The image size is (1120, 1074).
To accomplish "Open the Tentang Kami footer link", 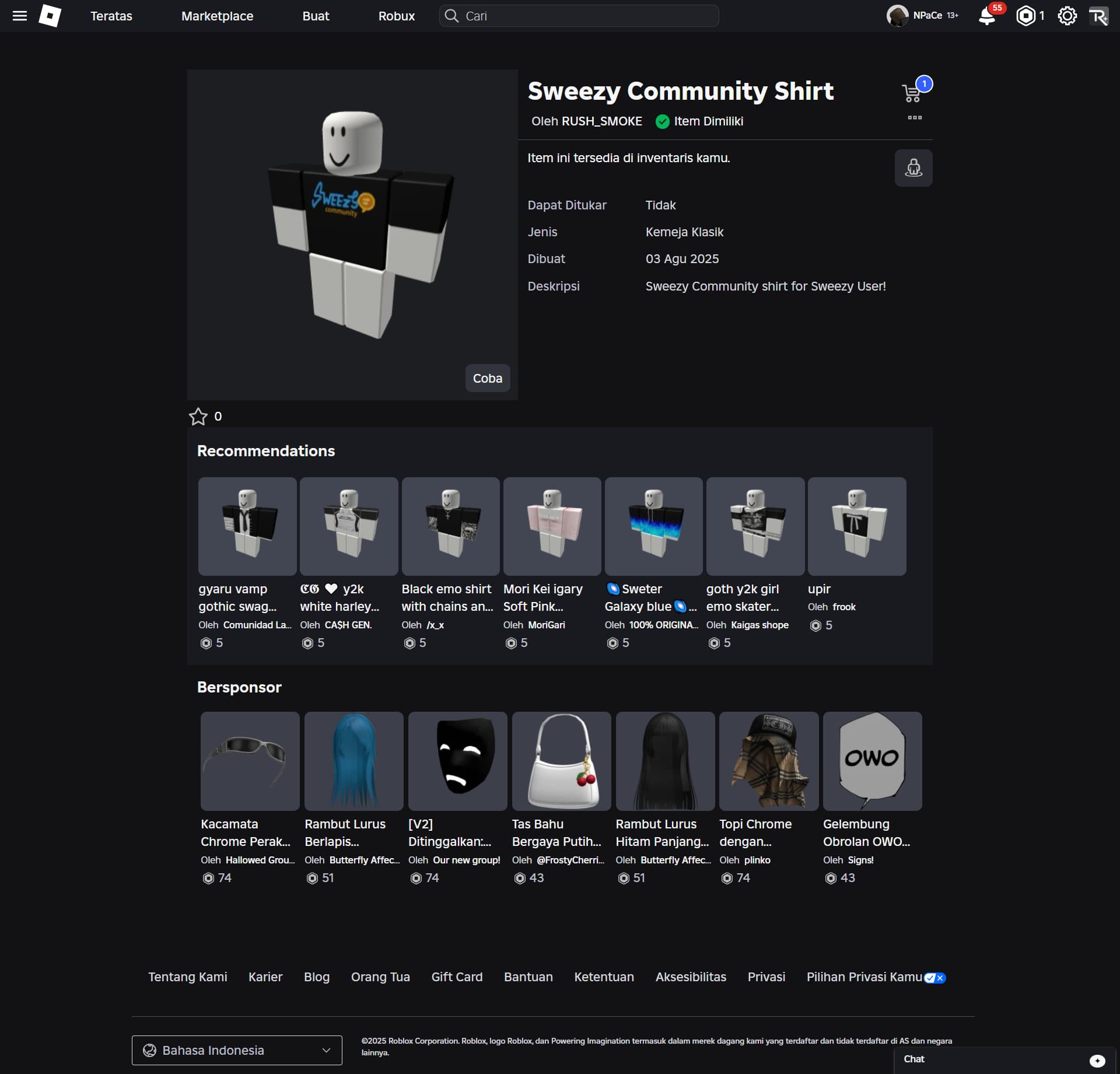I will 188,977.
